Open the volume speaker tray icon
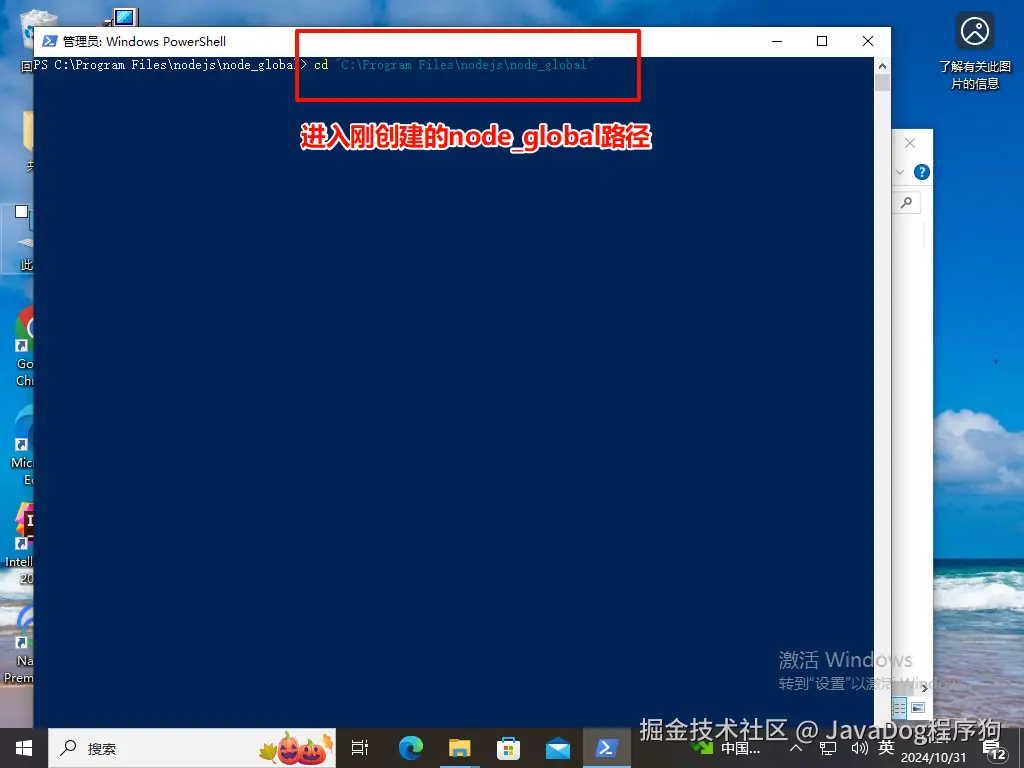1024x768 pixels. click(859, 748)
